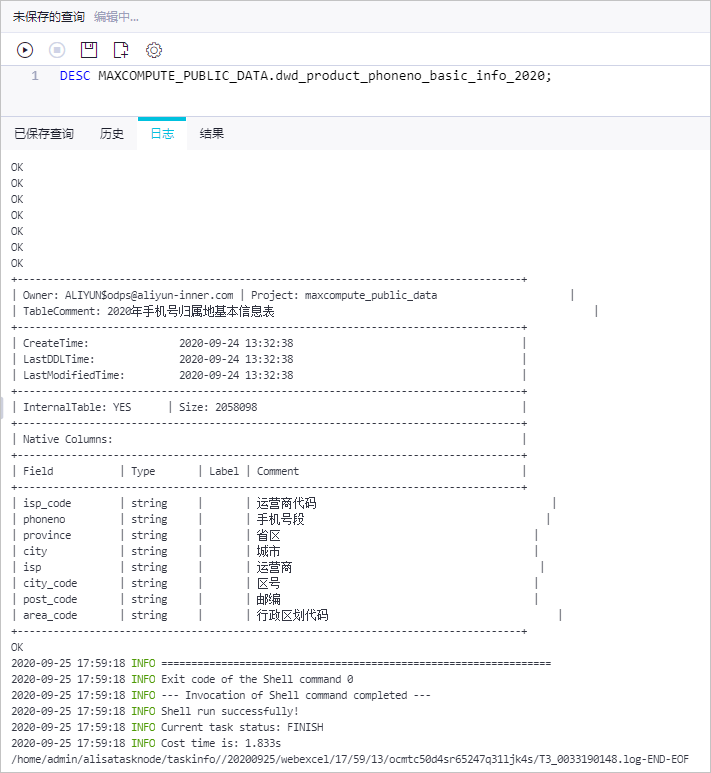Open the 已保存查询 tab
Image resolution: width=711 pixels, height=773 pixels.
tap(44, 134)
